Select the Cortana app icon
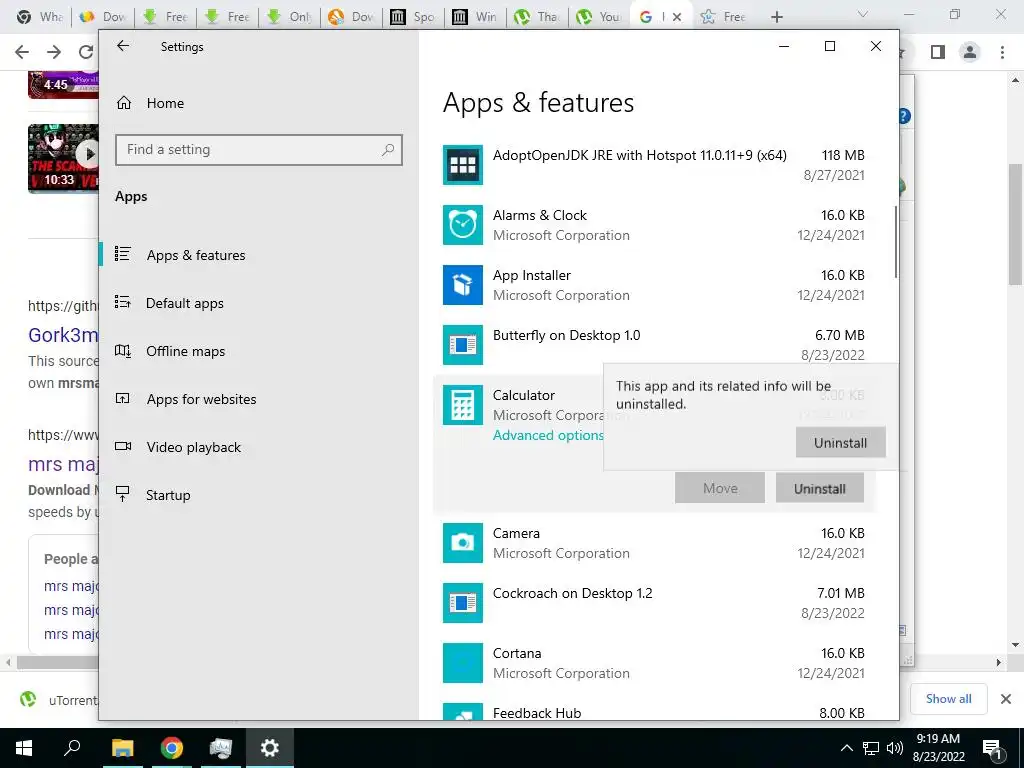Screen dimensions: 1024x768 [462, 663]
